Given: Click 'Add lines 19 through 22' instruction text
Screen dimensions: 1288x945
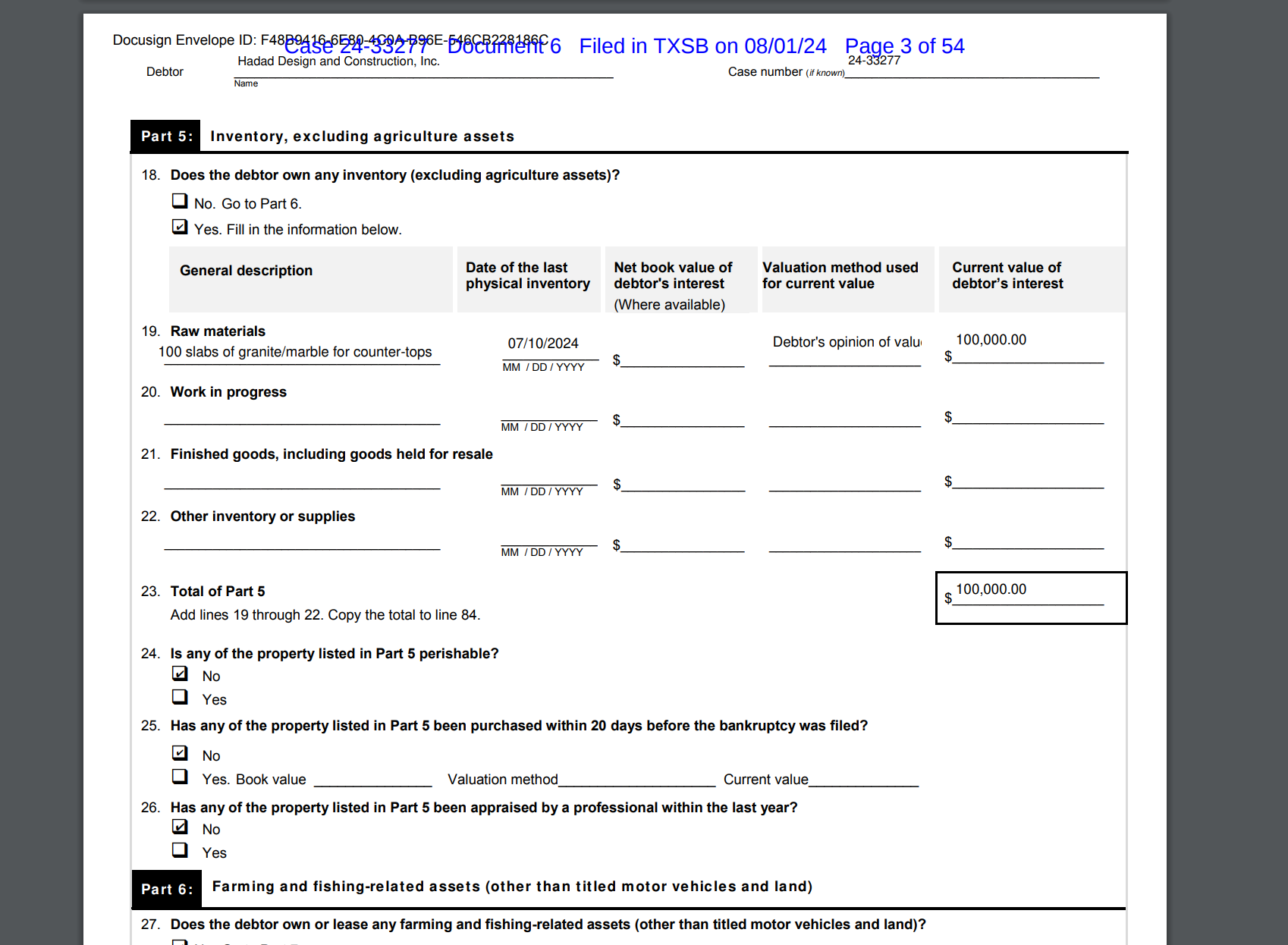Looking at the screenshot, I should 325,615.
